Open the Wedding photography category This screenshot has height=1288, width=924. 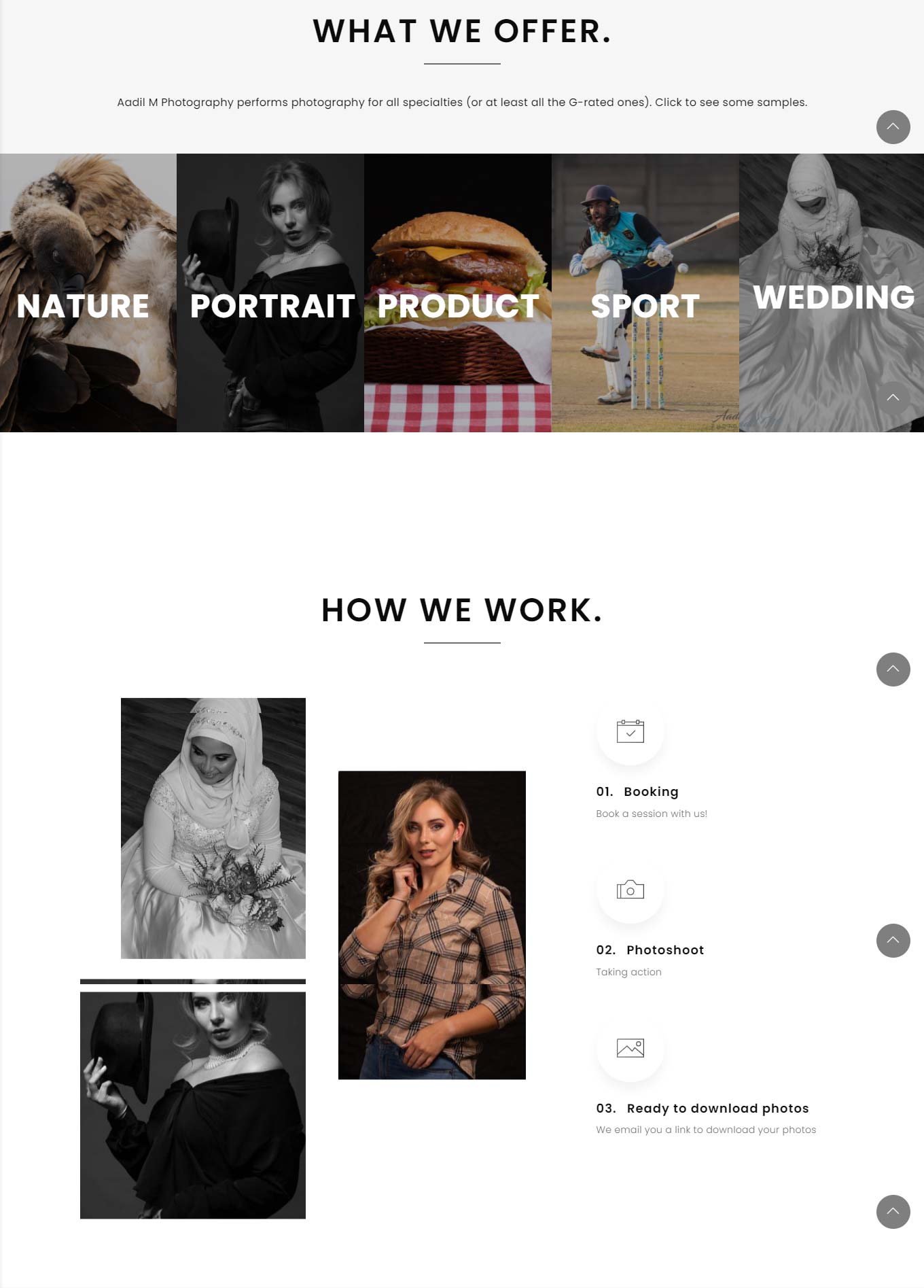pyautogui.click(x=832, y=293)
